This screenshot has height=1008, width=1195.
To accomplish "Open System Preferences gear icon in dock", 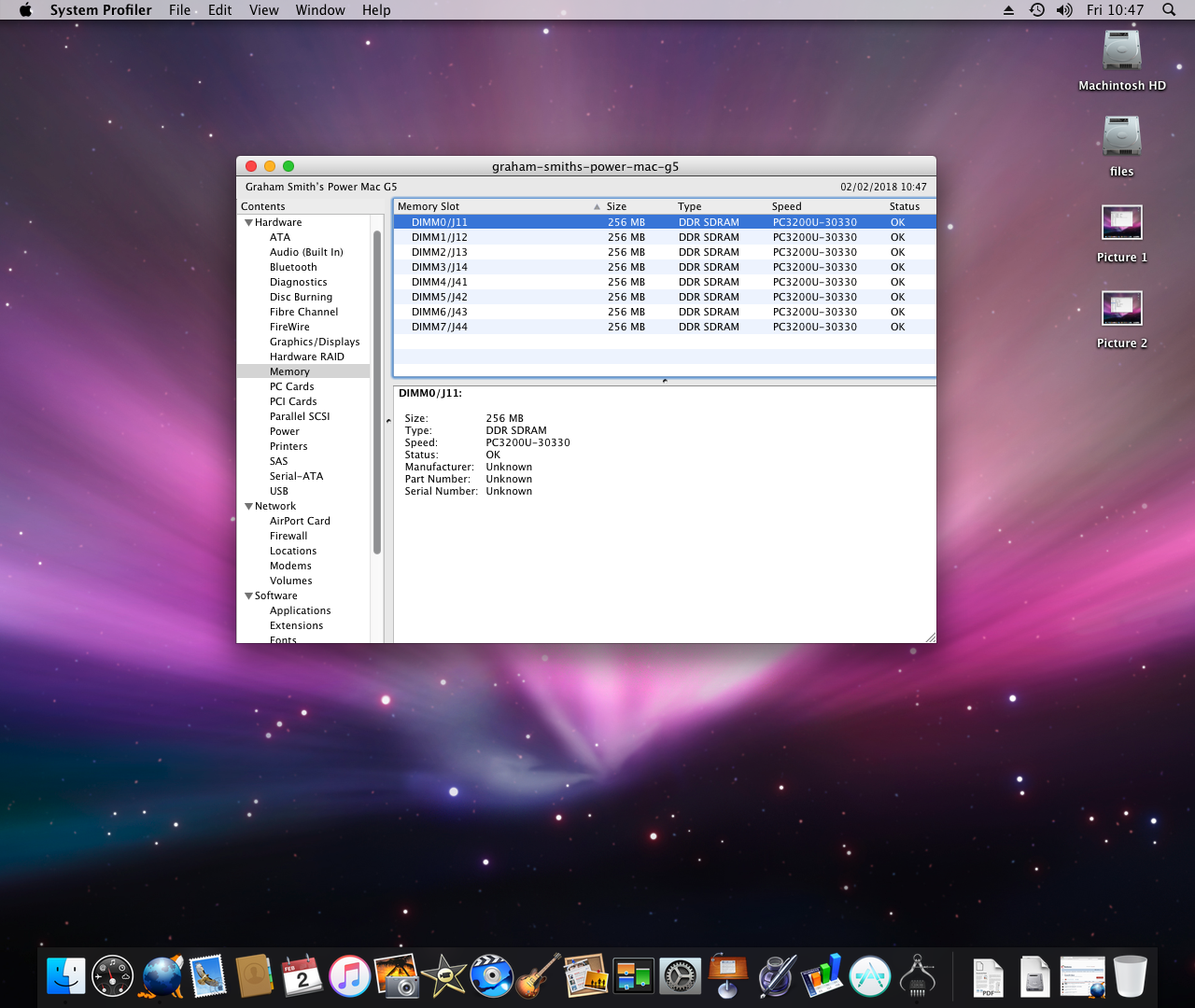I will pyautogui.click(x=681, y=977).
